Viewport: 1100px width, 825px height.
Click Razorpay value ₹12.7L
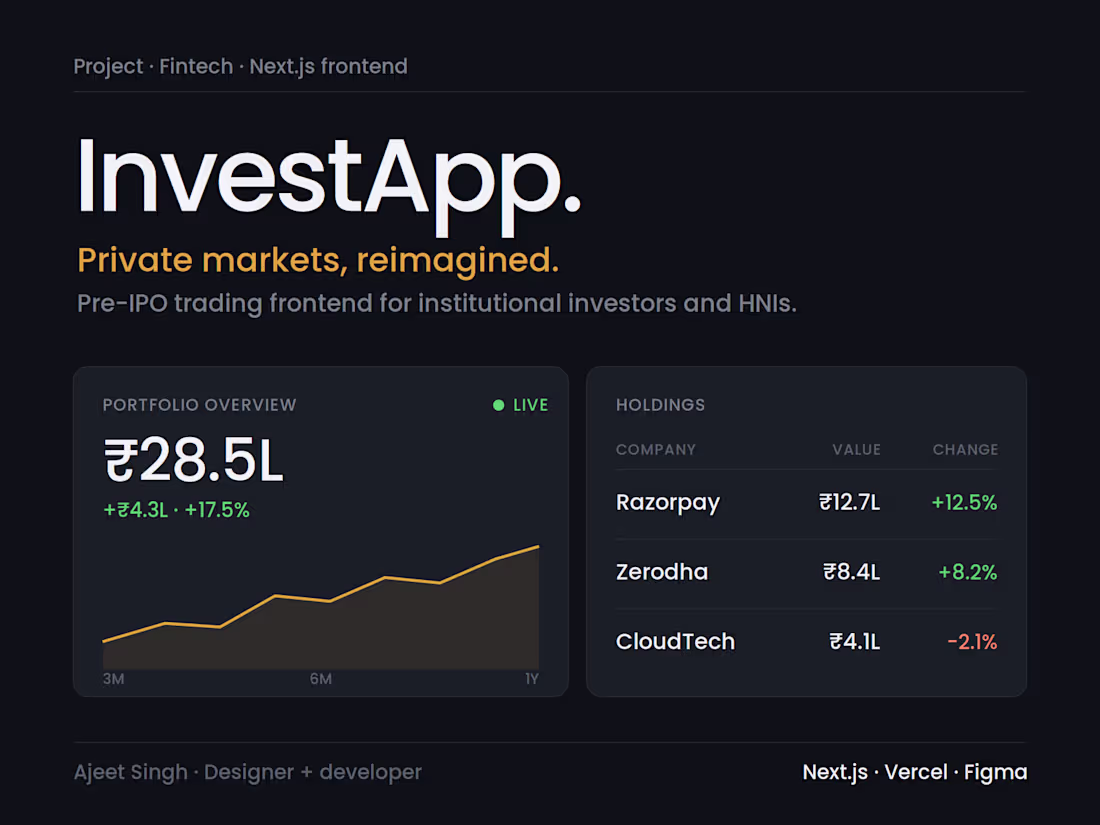(x=850, y=502)
